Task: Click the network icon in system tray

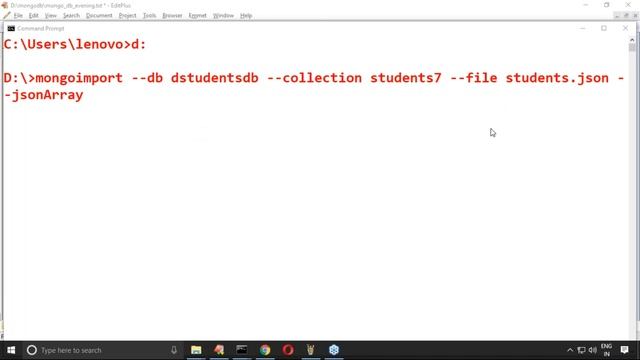Action: tap(581, 350)
